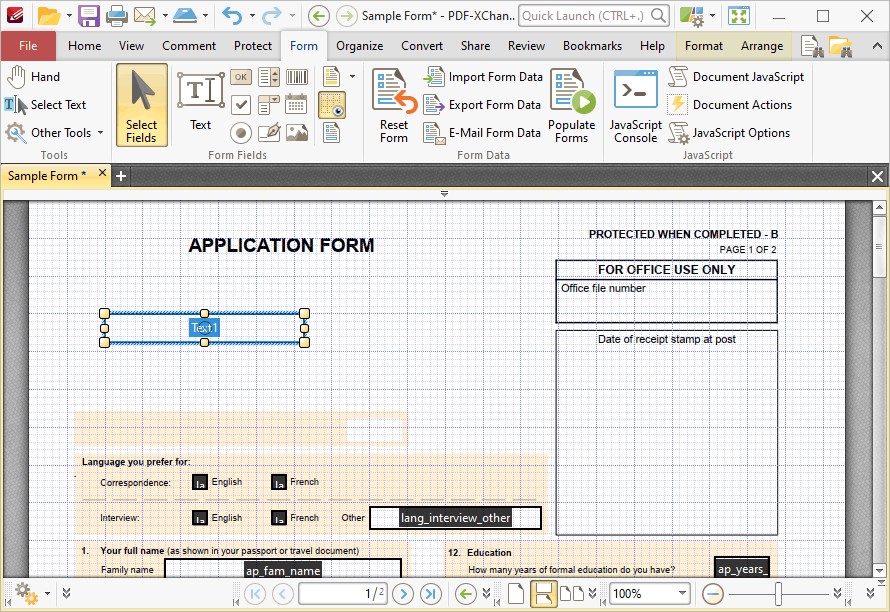Open the zoom level 100% dropdown
The image size is (890, 612).
pyautogui.click(x=682, y=593)
